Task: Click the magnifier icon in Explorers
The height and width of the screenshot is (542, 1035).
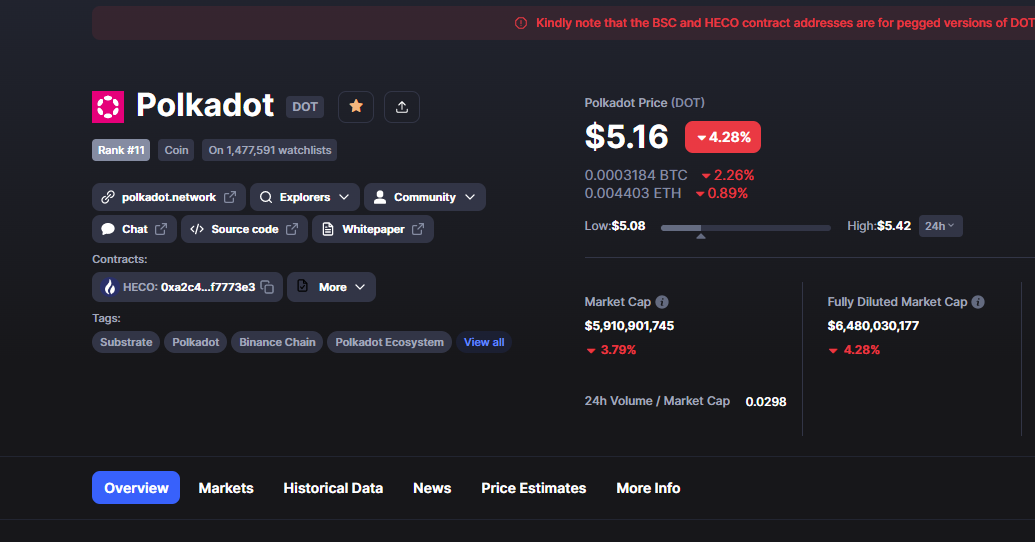Action: click(x=265, y=197)
